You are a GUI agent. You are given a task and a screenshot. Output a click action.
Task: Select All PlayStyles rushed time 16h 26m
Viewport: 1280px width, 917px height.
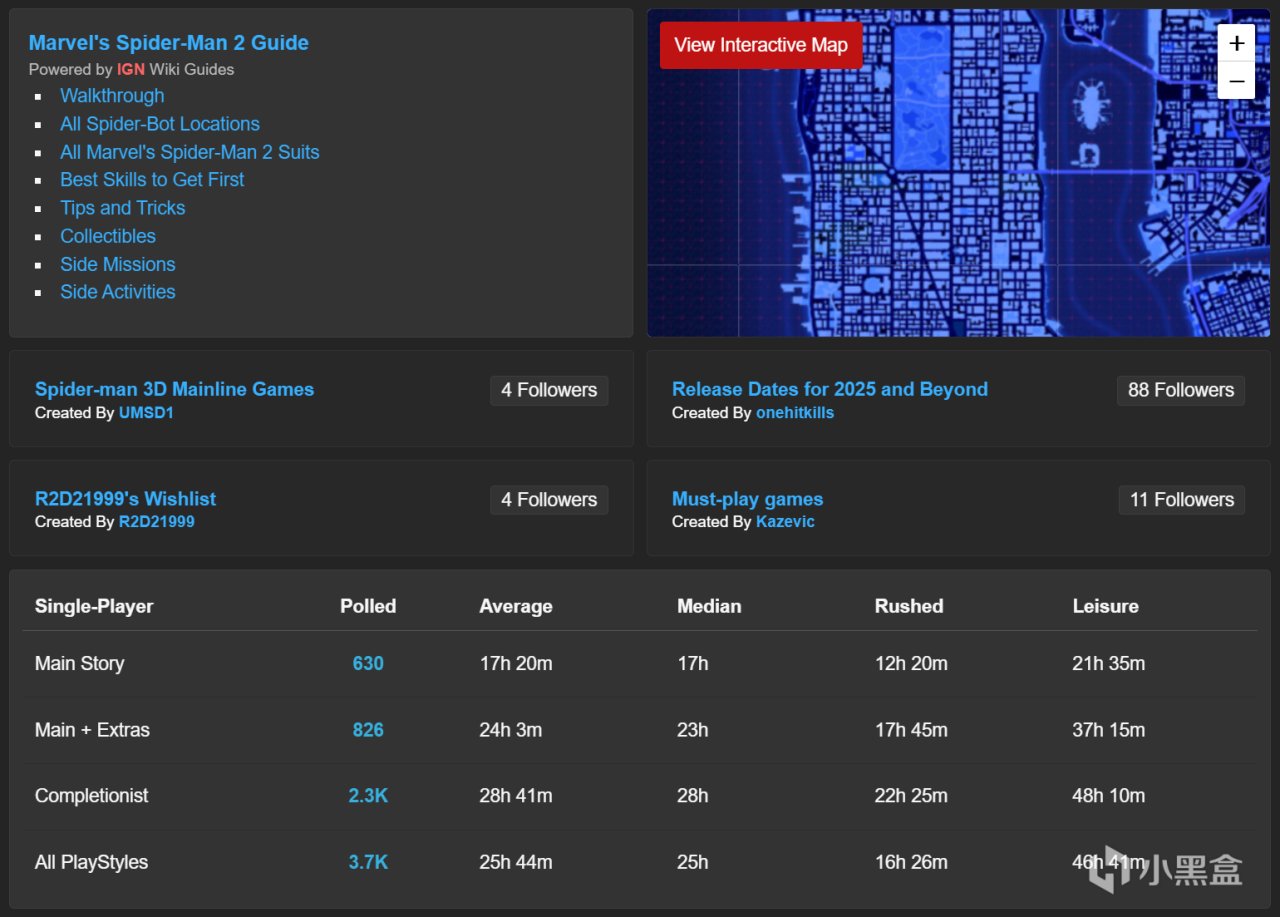pos(911,862)
